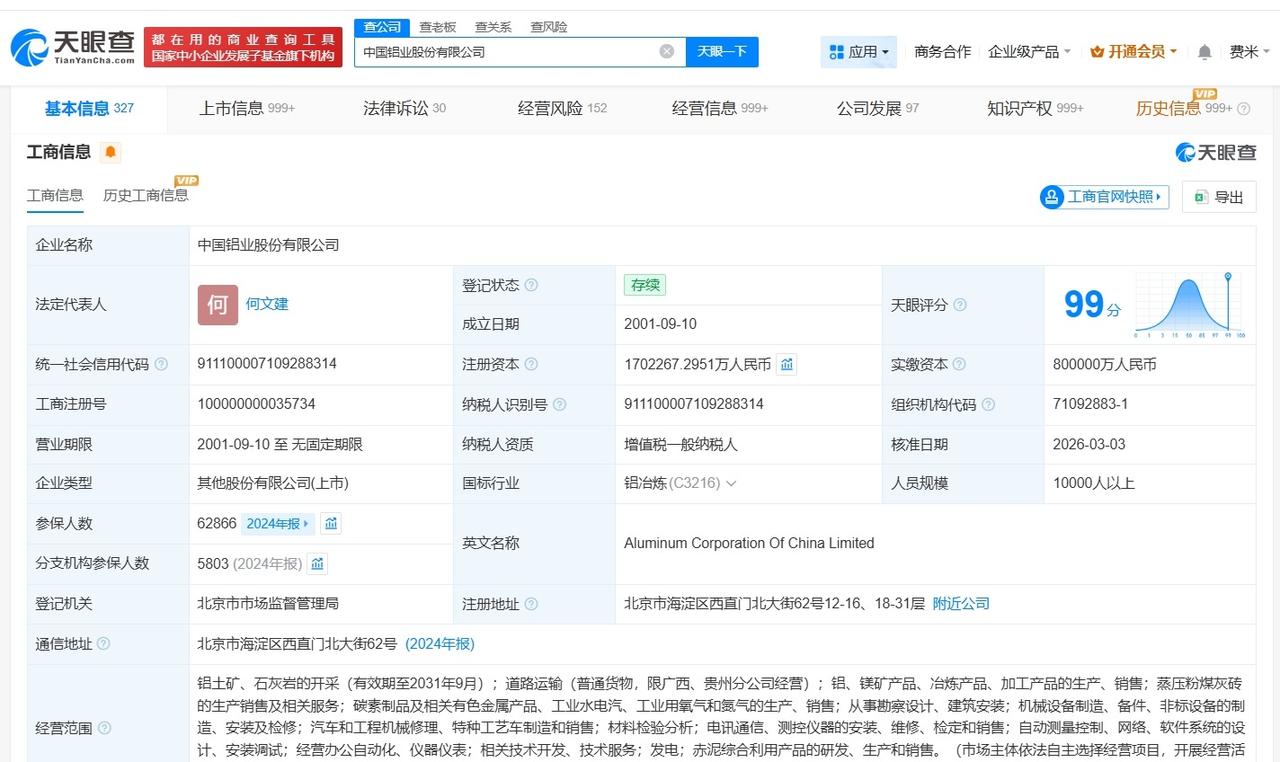Open branch insured count chart icon
Screen dimensions: 1280x762
(317, 564)
